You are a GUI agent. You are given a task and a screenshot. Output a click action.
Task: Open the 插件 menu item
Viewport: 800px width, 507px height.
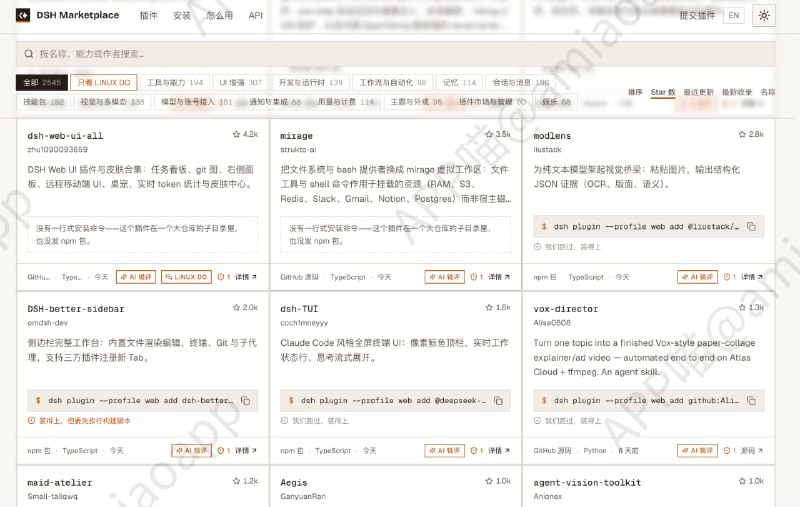pyautogui.click(x=148, y=15)
